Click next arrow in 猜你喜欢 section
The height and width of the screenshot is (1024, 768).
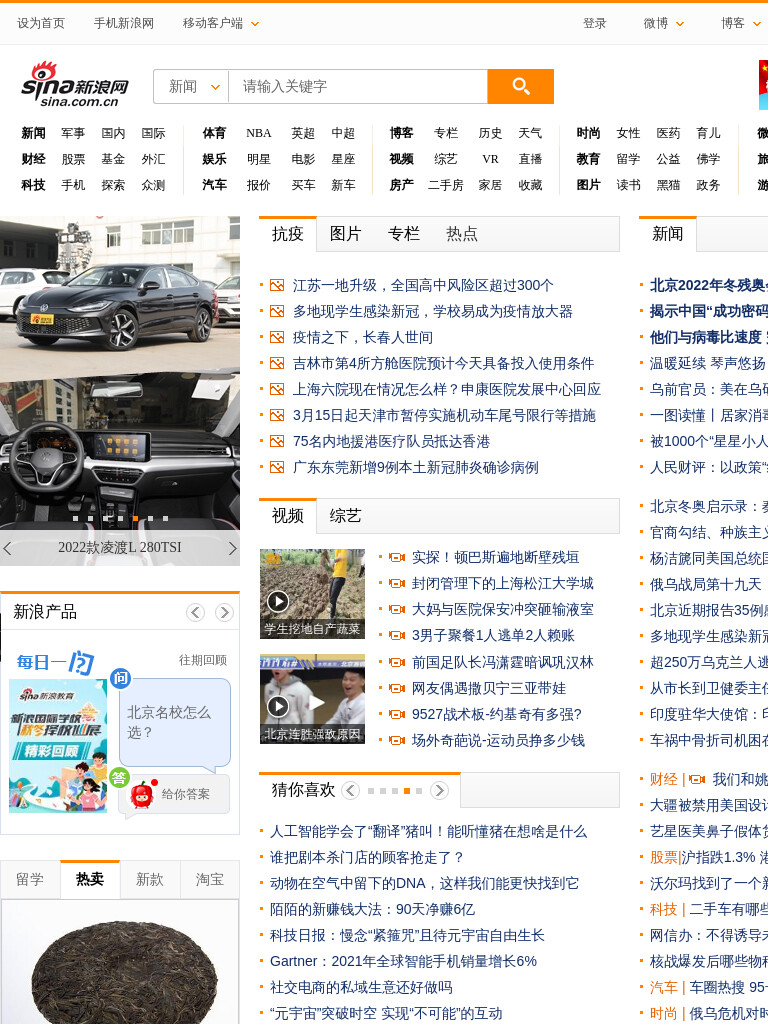click(440, 790)
